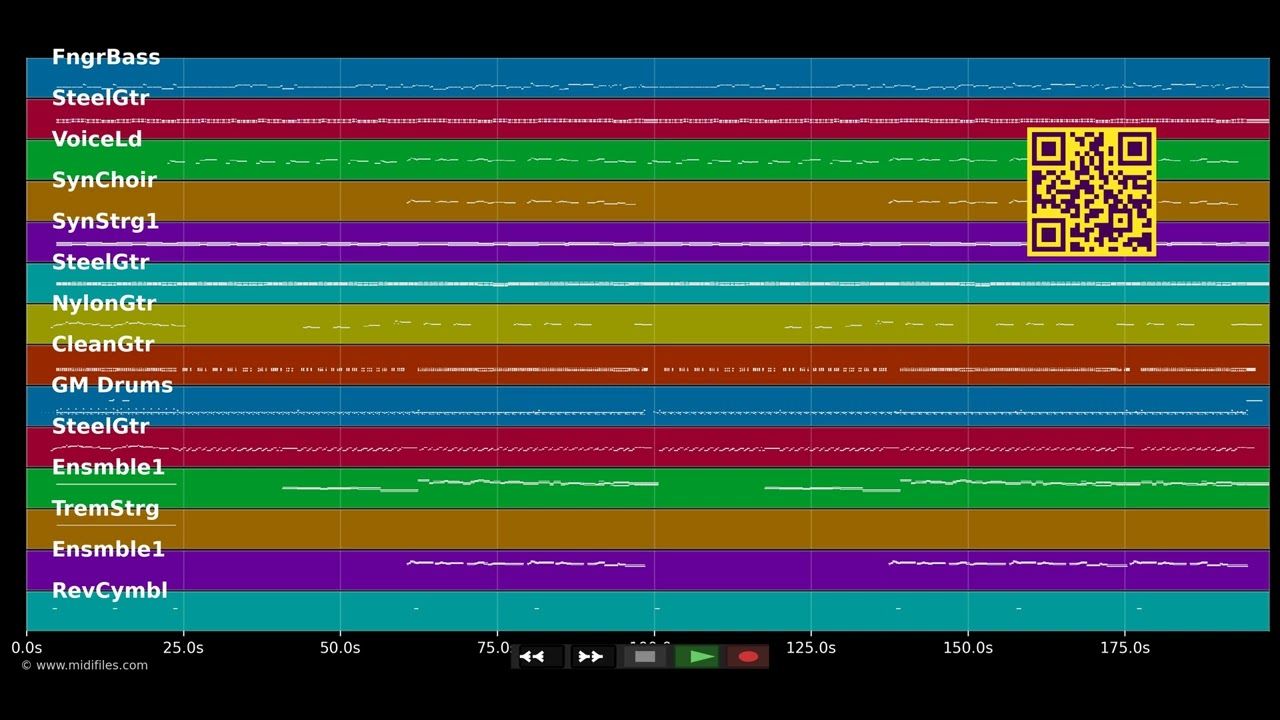Select the SteelGtr label just below GM Drums

click(x=100, y=426)
